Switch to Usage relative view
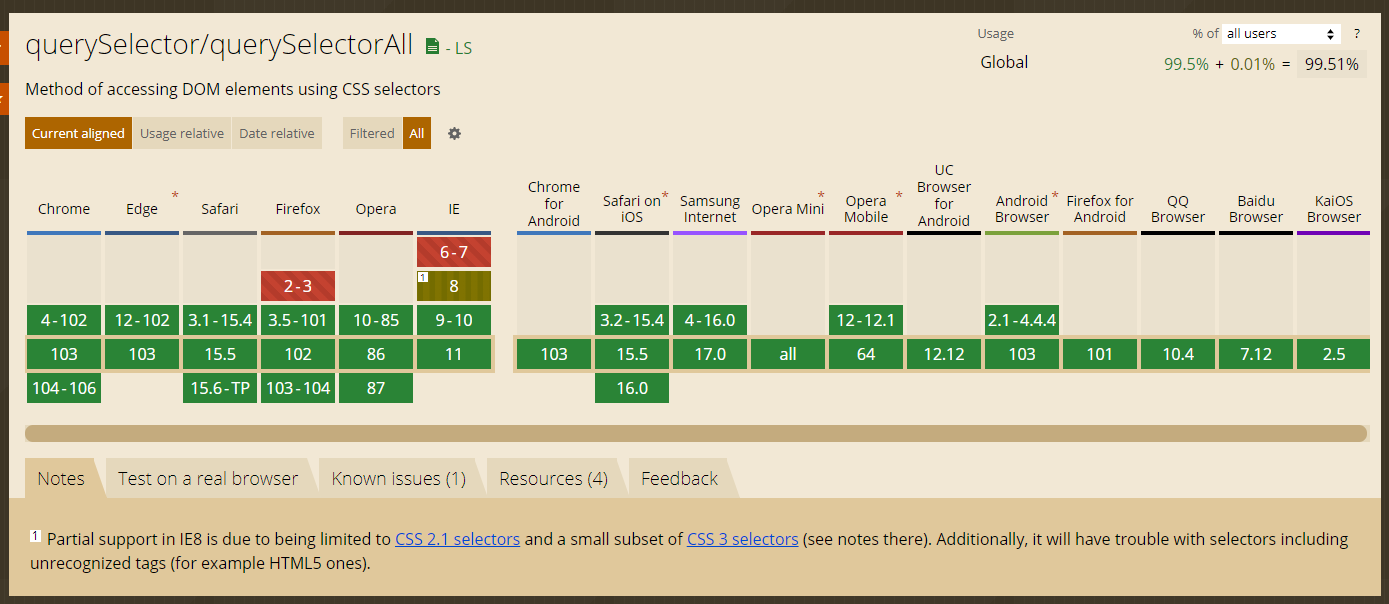 point(181,133)
